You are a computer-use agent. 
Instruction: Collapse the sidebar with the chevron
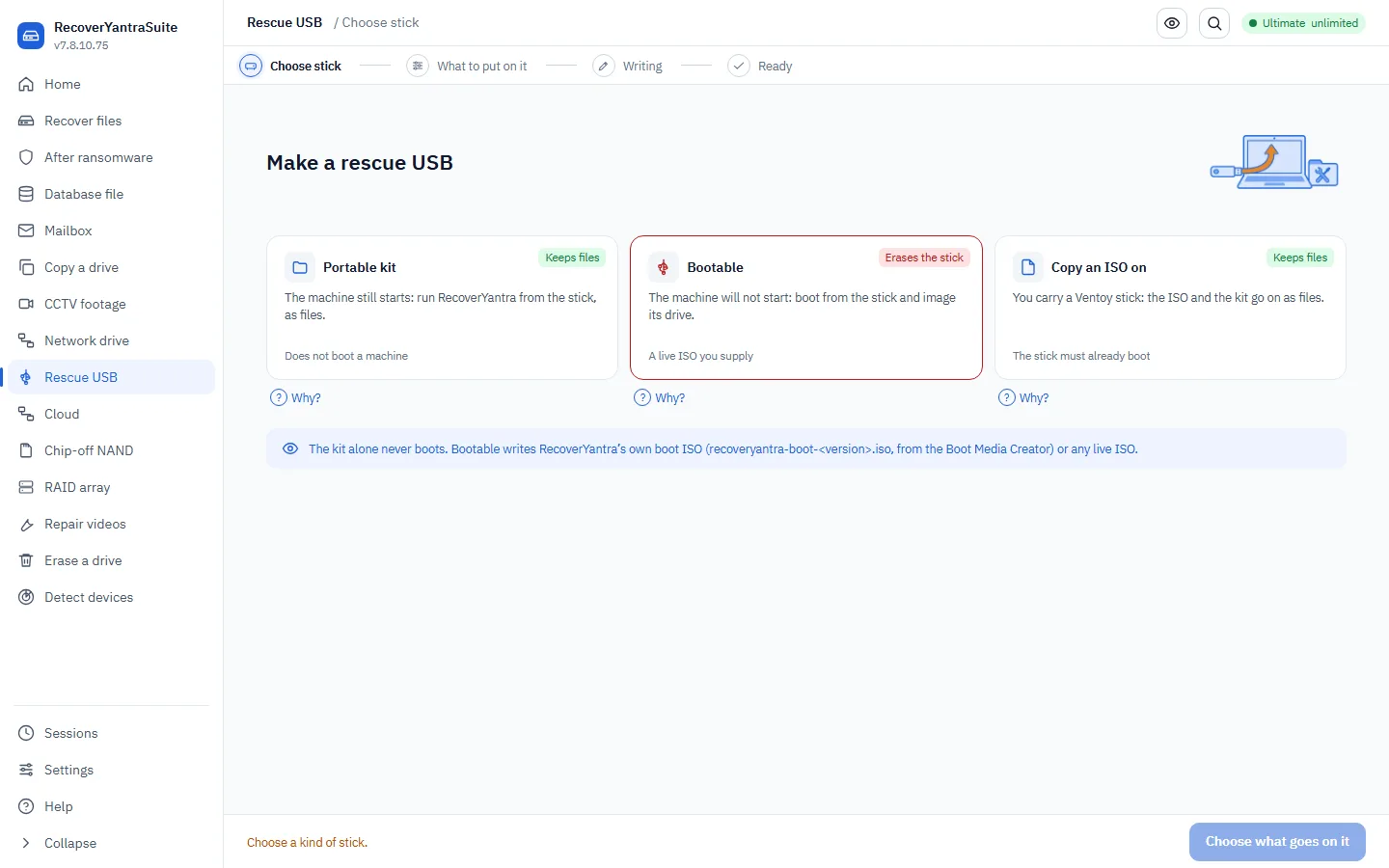coord(26,843)
